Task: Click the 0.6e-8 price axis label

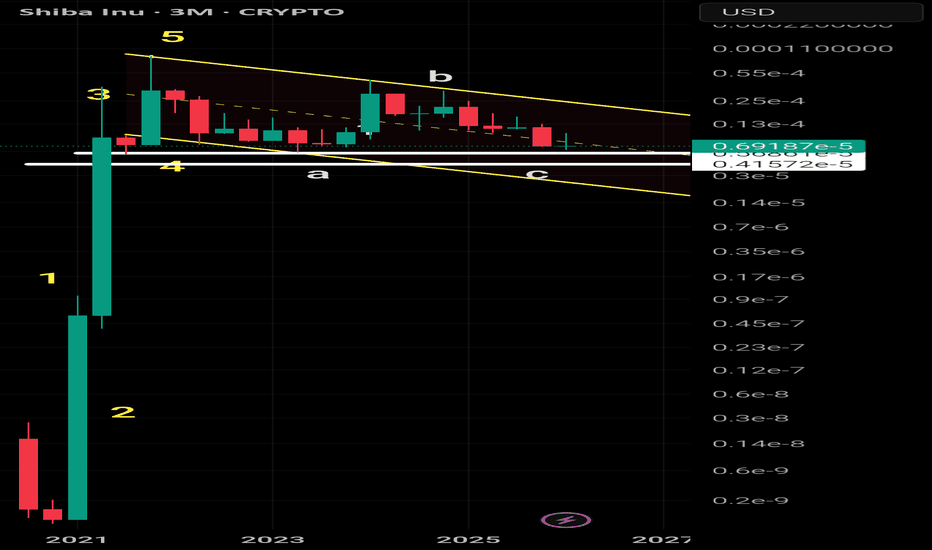Action: click(751, 395)
